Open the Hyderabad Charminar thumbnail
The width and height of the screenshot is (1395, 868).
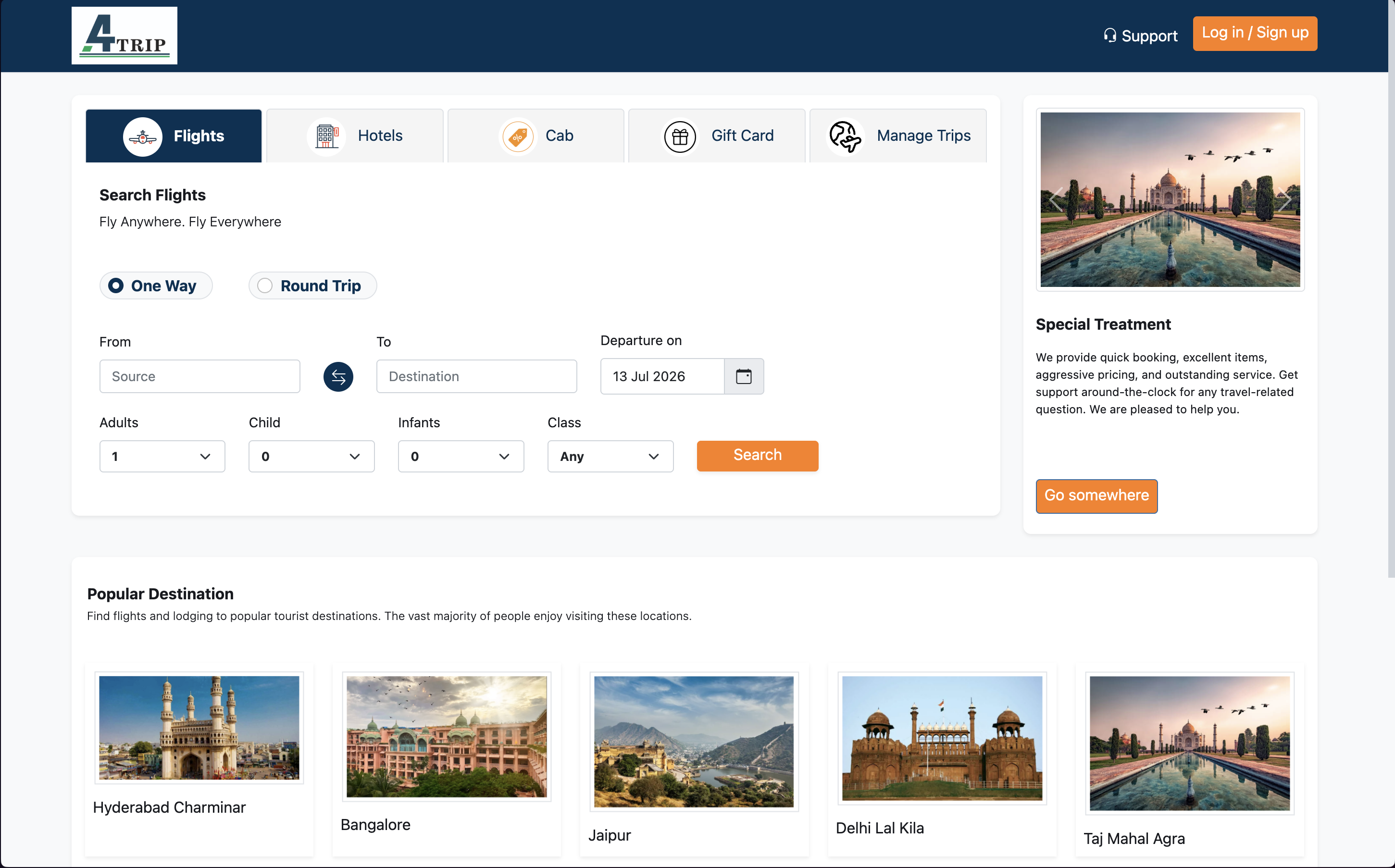199,727
